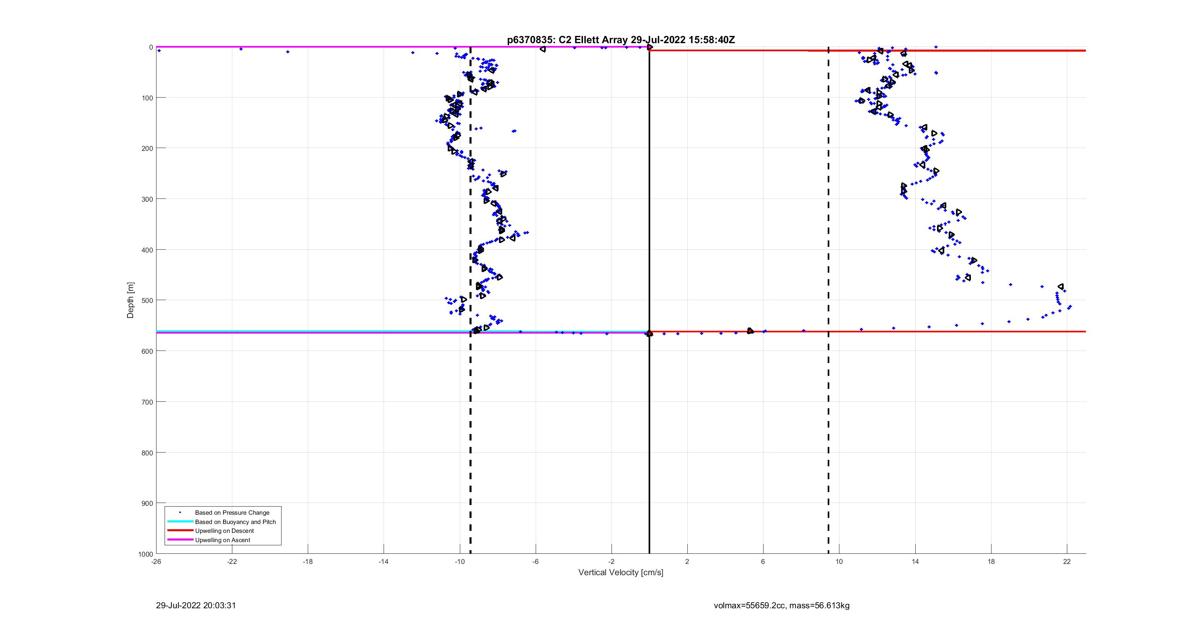This screenshot has height=622, width=1200.
Task: Select the 'Vertical Velocity [cm/s]' x-axis label
Action: coord(621,573)
